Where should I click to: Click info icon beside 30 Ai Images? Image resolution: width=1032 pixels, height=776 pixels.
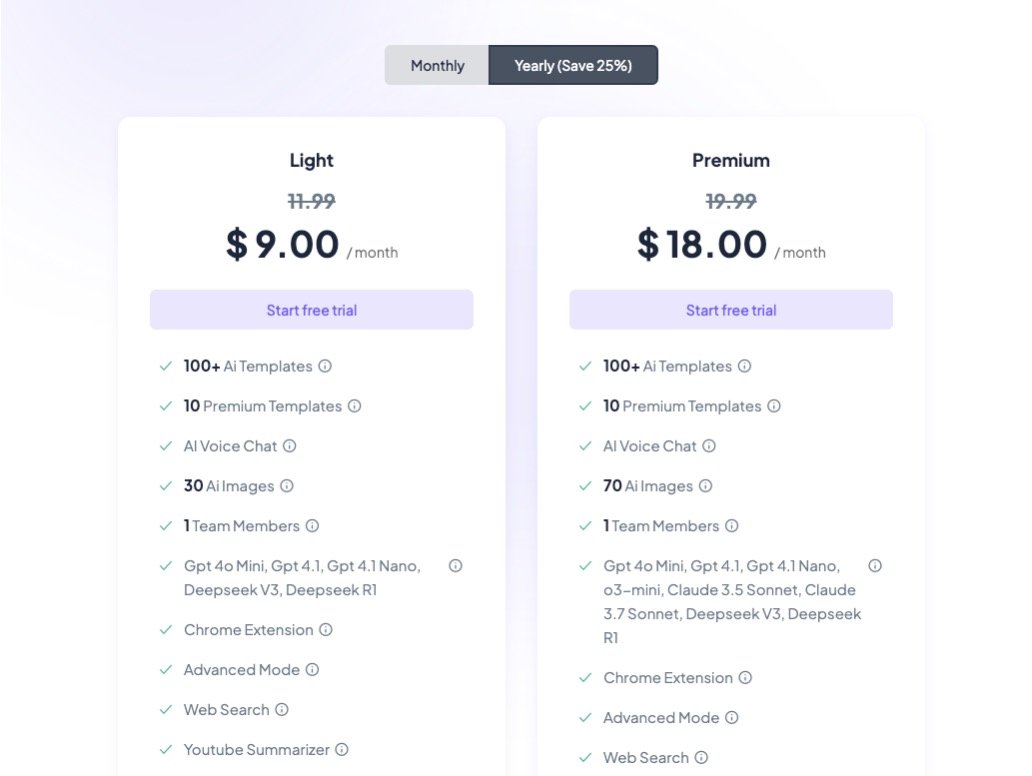287,486
